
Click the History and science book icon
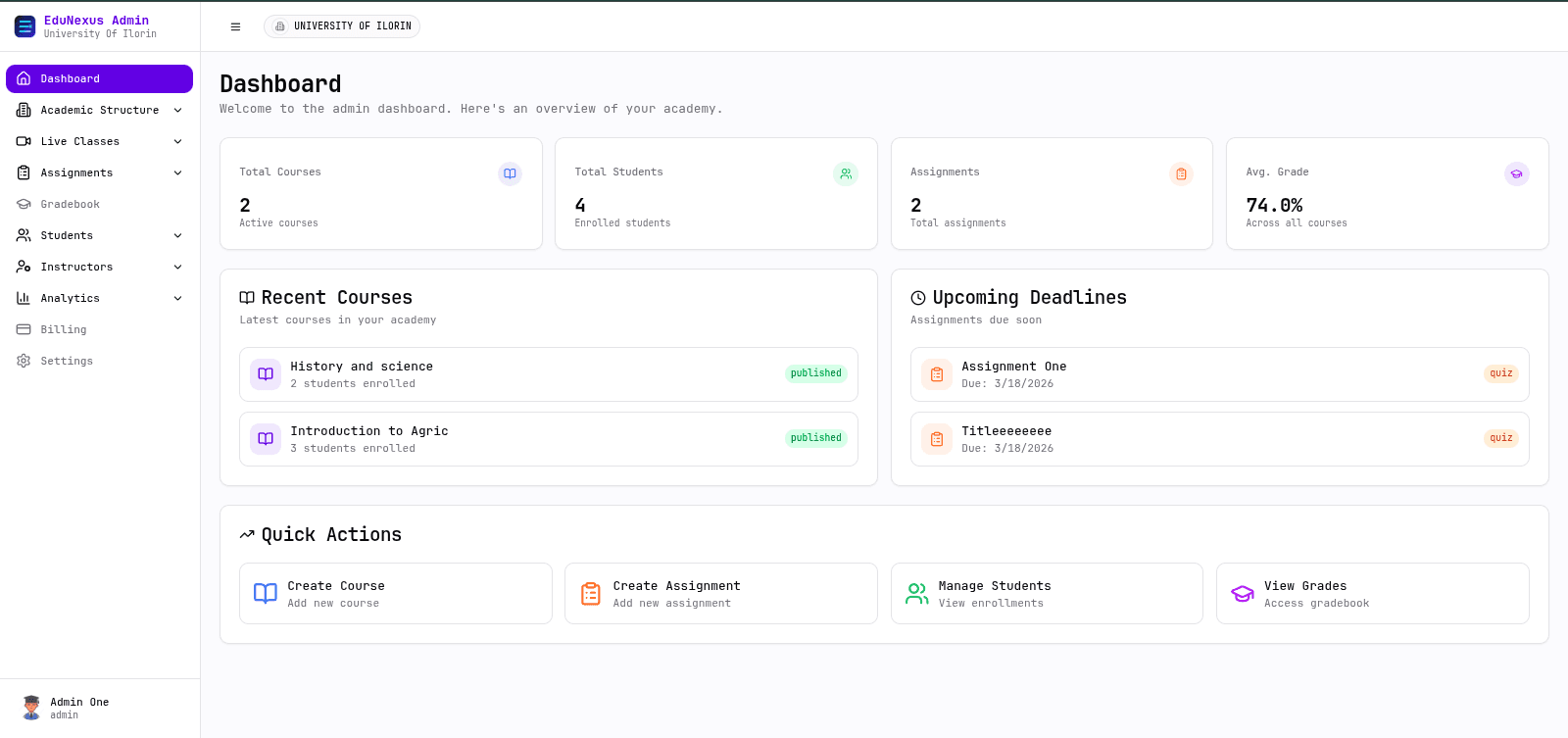click(266, 374)
